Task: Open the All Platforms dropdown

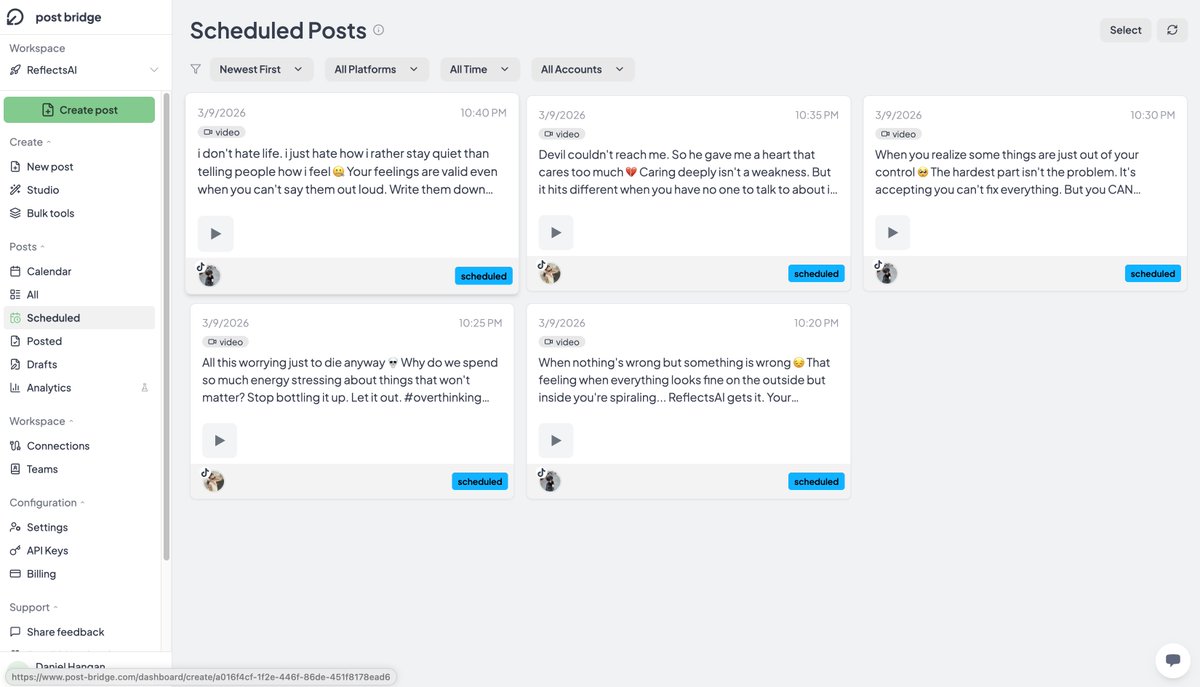Action: coord(377,69)
